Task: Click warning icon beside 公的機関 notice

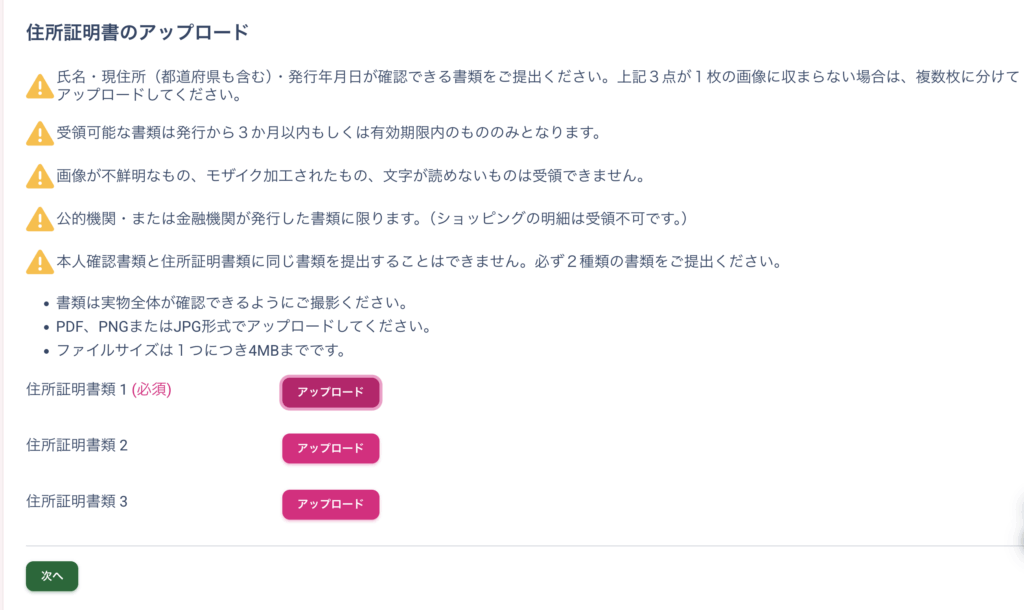Action: [39, 219]
